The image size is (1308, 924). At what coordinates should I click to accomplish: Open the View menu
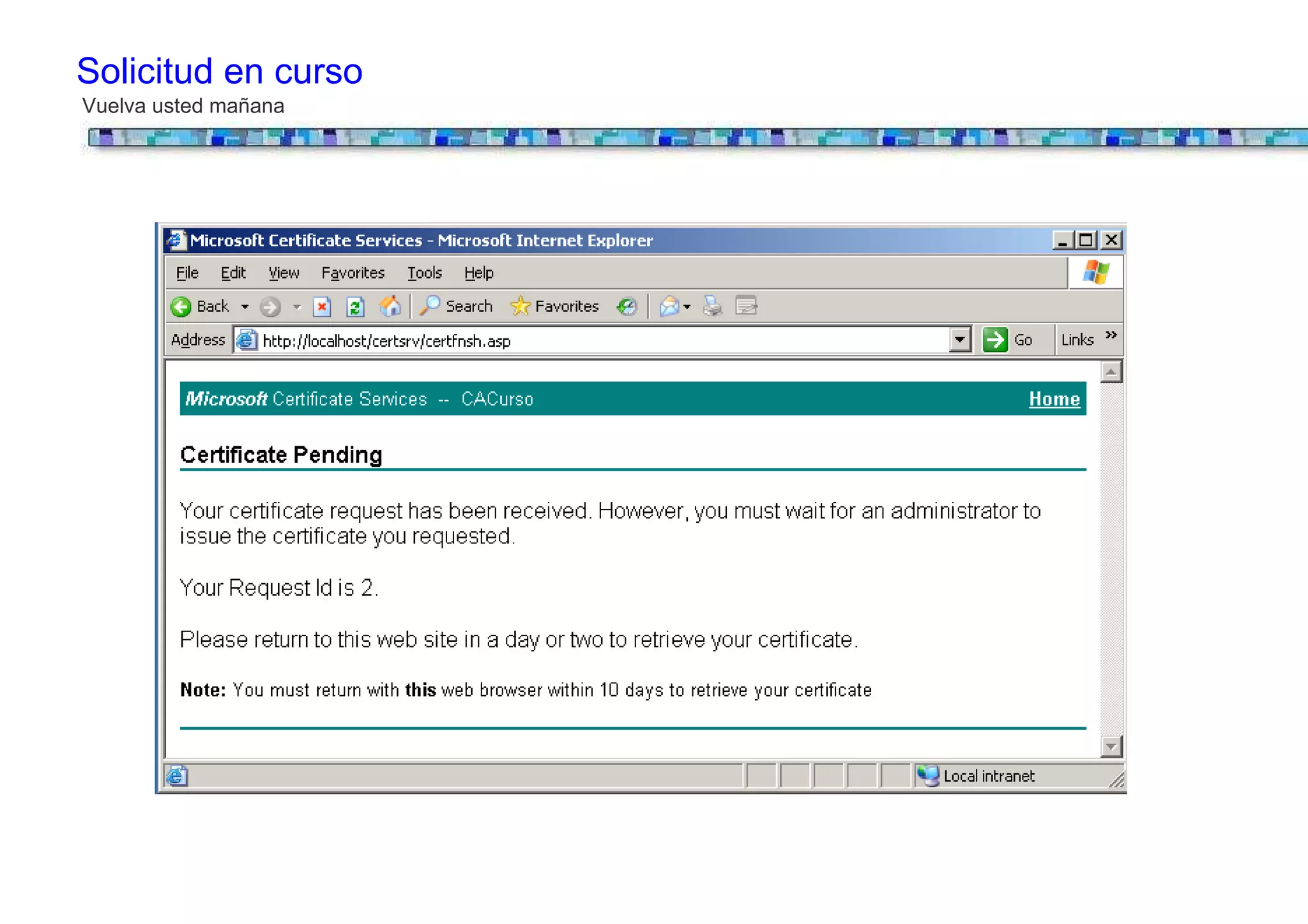pyautogui.click(x=284, y=273)
